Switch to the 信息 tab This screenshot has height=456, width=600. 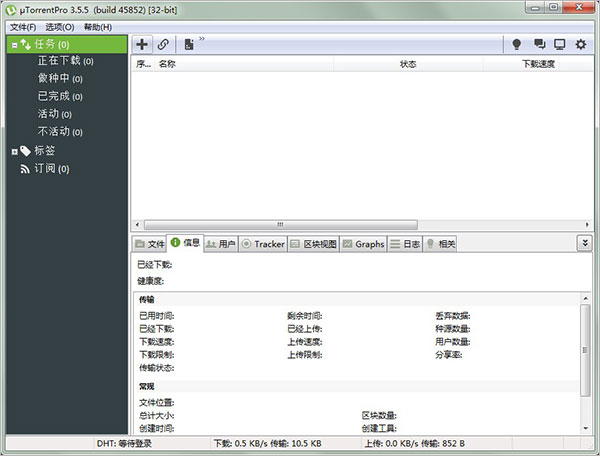pyautogui.click(x=185, y=243)
